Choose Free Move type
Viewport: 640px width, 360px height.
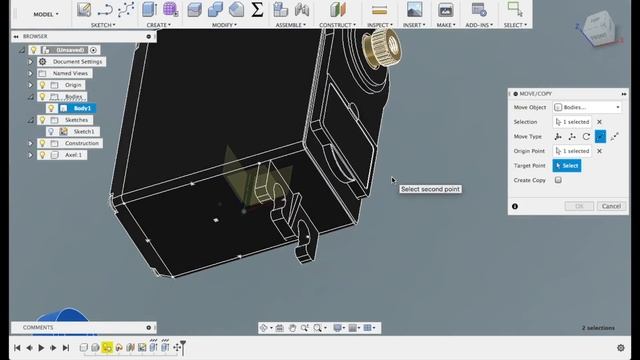[558, 136]
